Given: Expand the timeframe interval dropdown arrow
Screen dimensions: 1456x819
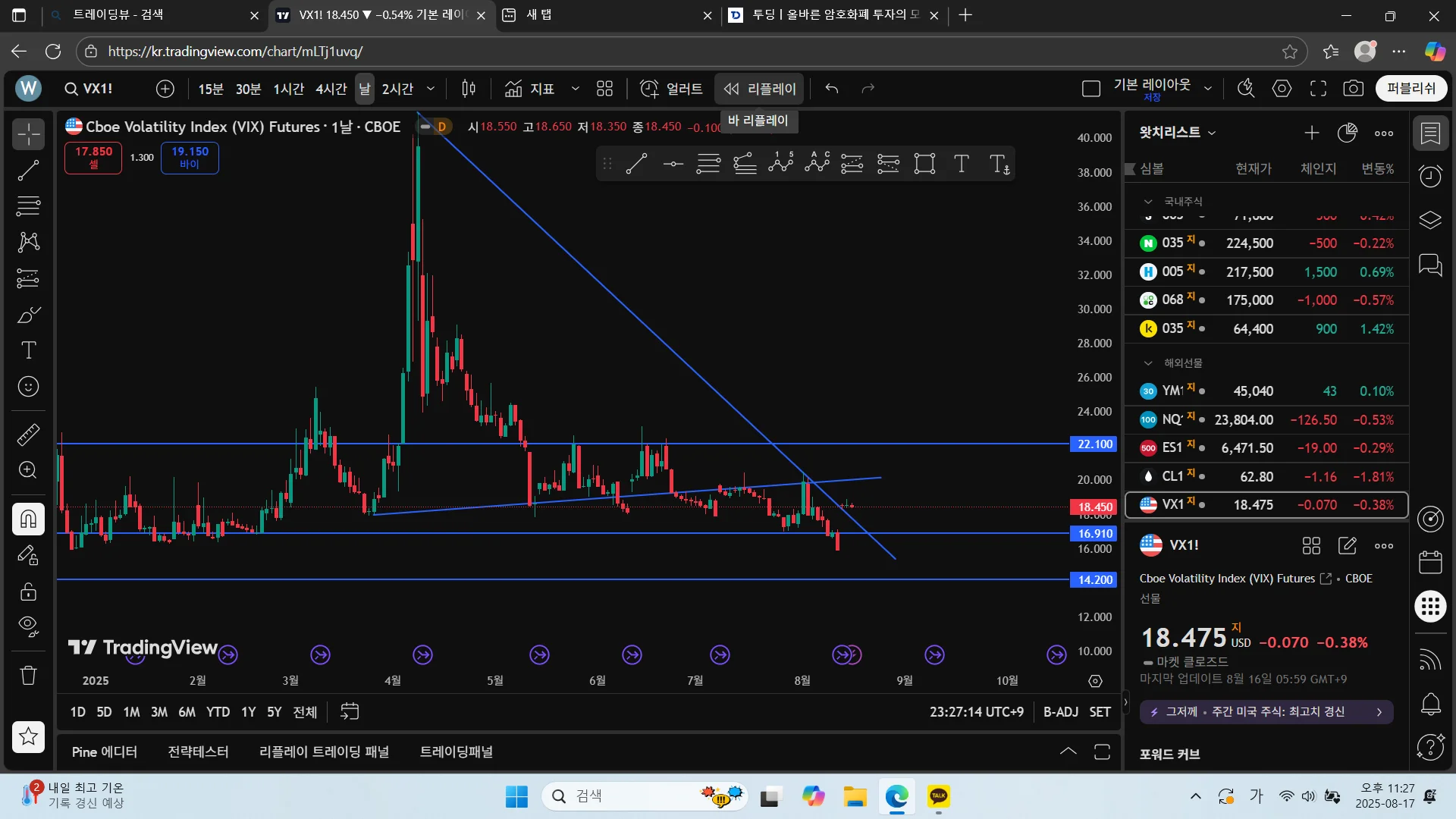Looking at the screenshot, I should (x=431, y=89).
